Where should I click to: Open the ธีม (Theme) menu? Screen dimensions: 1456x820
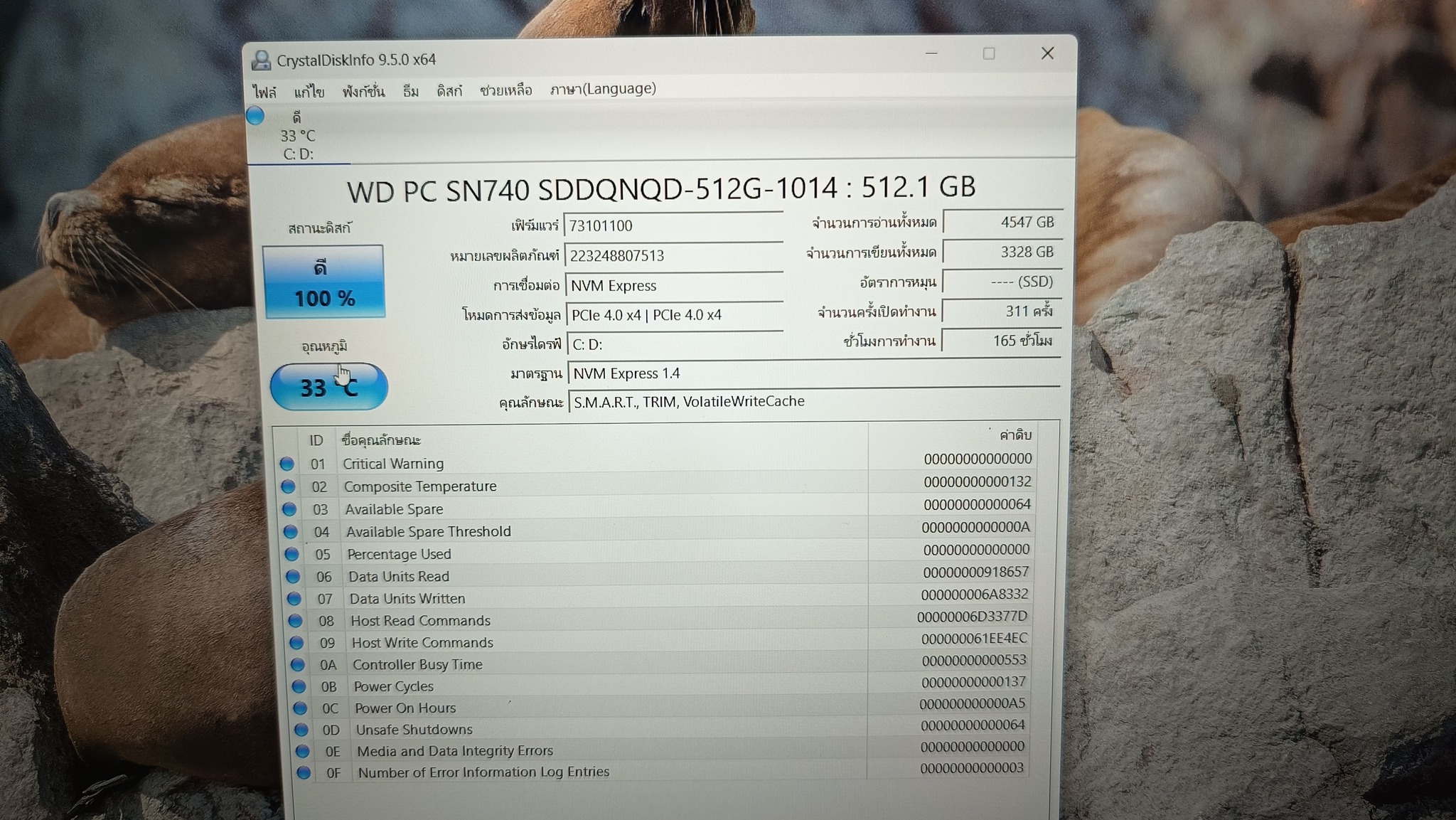pos(411,91)
